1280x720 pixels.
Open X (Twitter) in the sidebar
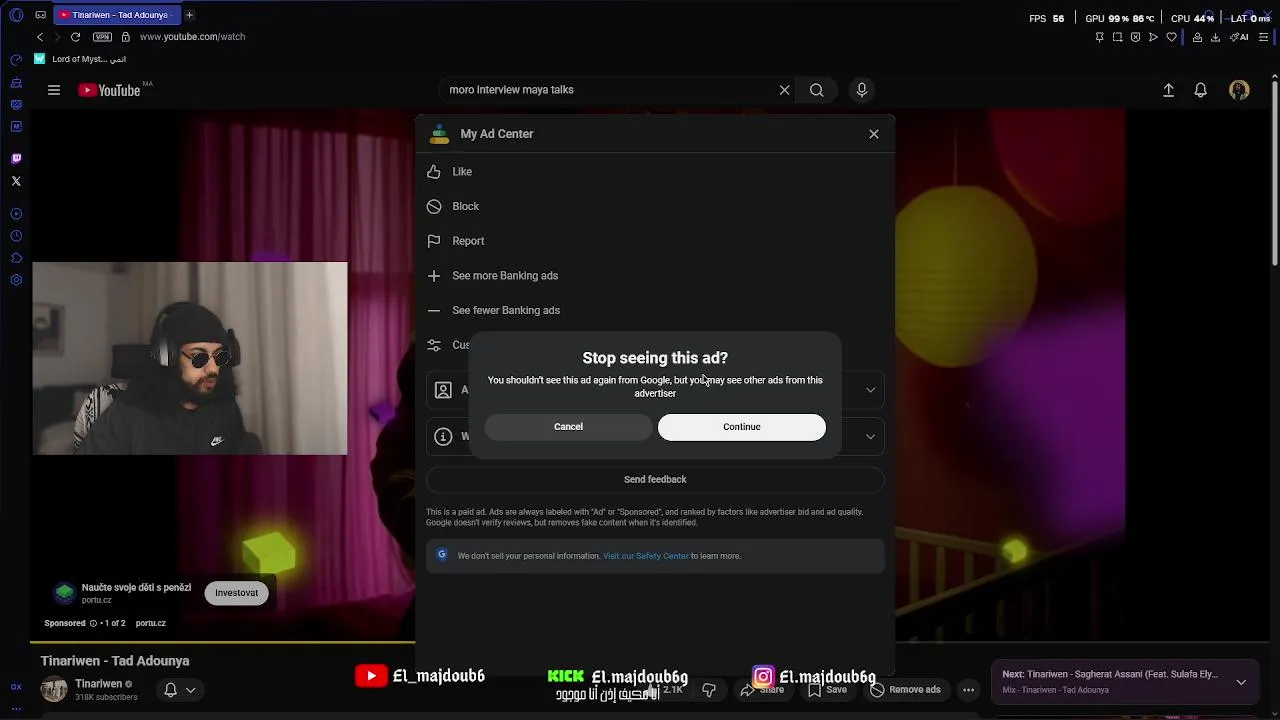(16, 181)
